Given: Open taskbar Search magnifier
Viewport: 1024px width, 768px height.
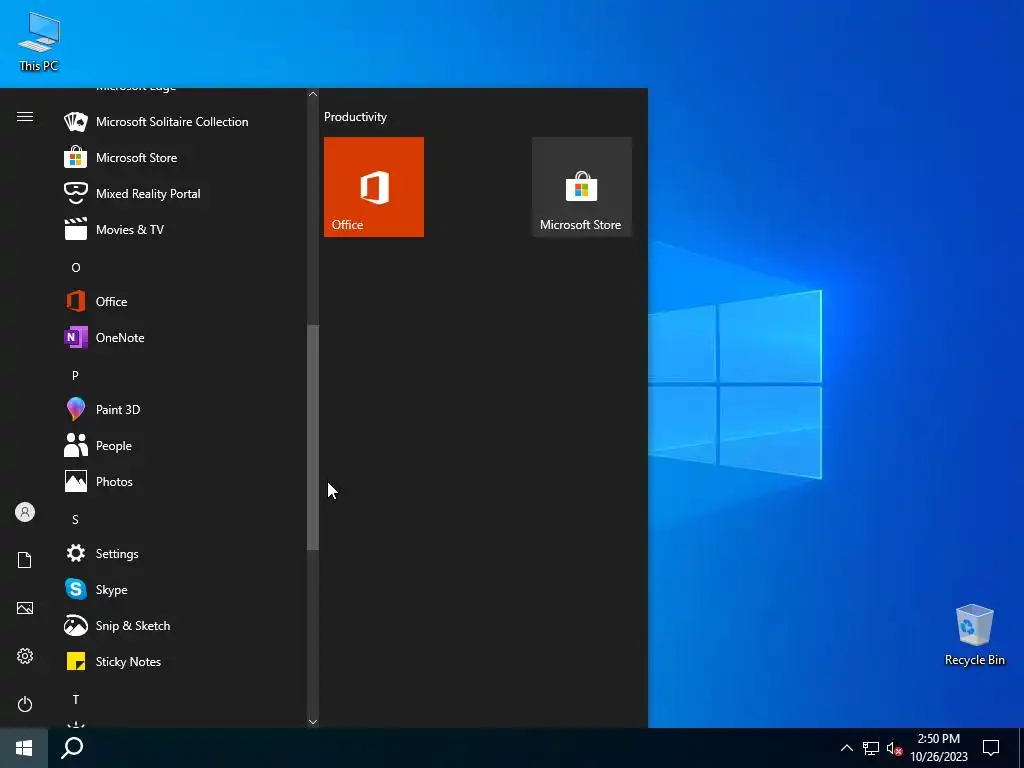Looking at the screenshot, I should [72, 748].
